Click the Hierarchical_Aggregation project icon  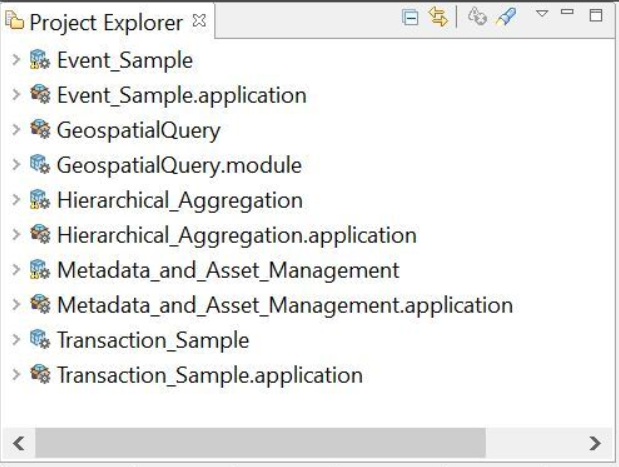40,200
